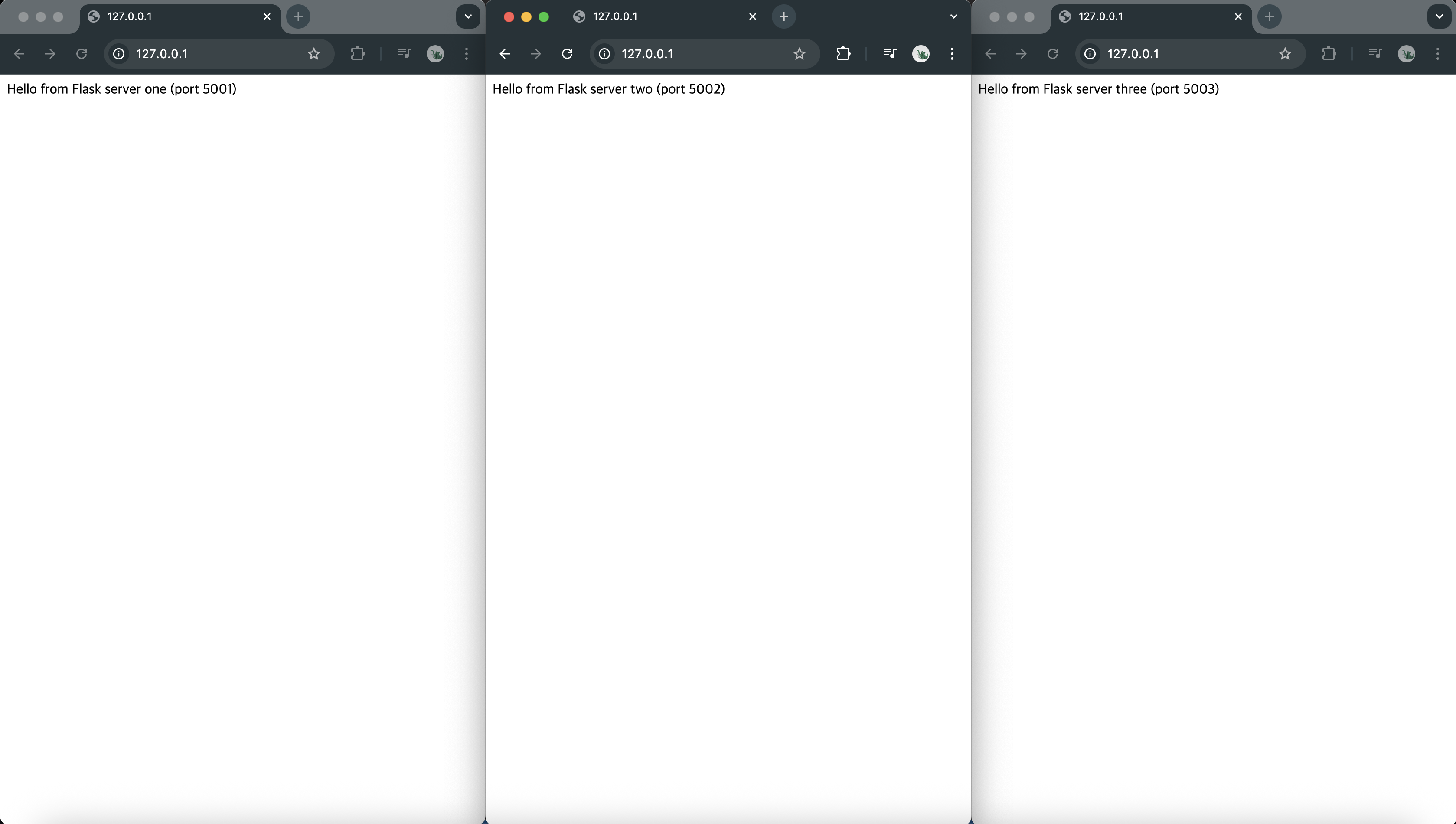
Task: Expand tab search in the left window
Action: click(x=468, y=16)
